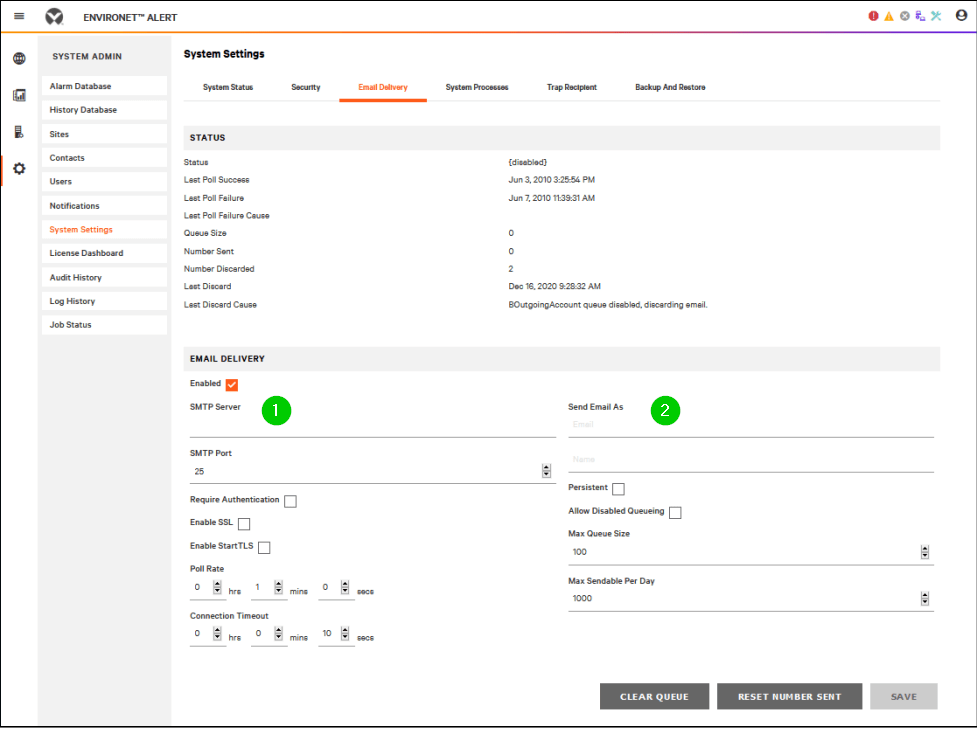This screenshot has width=977, height=729.
Task: Click 'Jun 3, 2010 3:25:54 PM' value
Action: [x=551, y=179]
